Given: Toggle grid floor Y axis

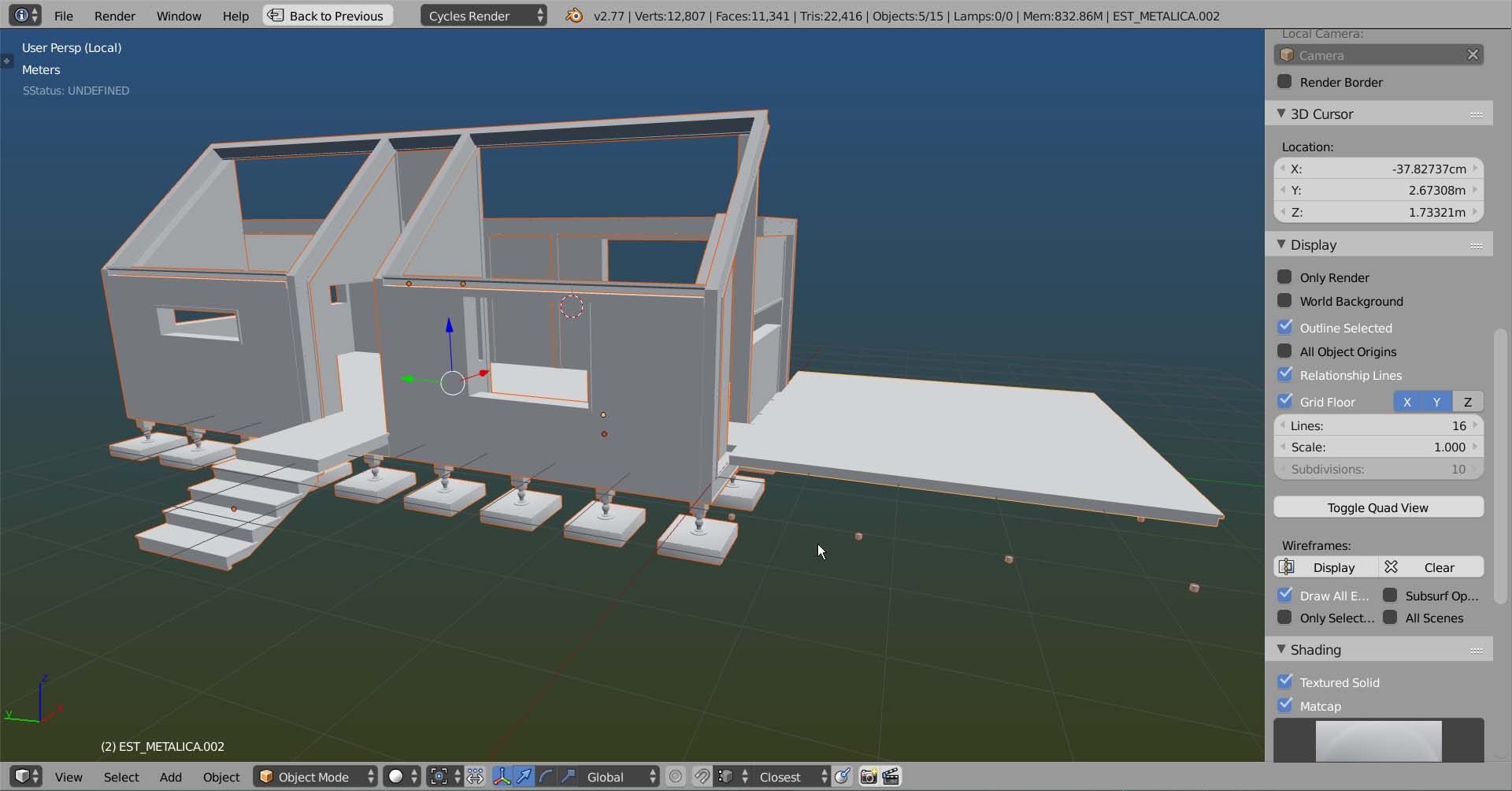Looking at the screenshot, I should coord(1437,402).
